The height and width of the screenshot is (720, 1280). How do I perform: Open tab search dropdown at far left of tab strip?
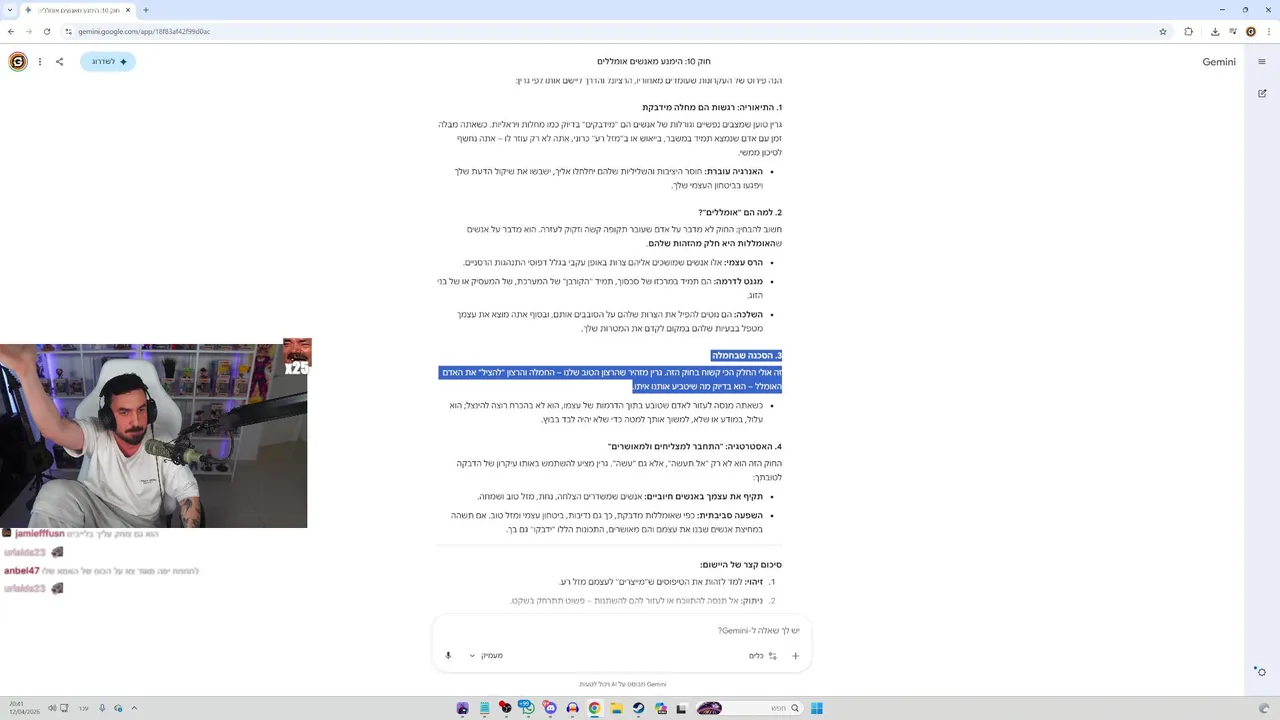[x=9, y=10]
